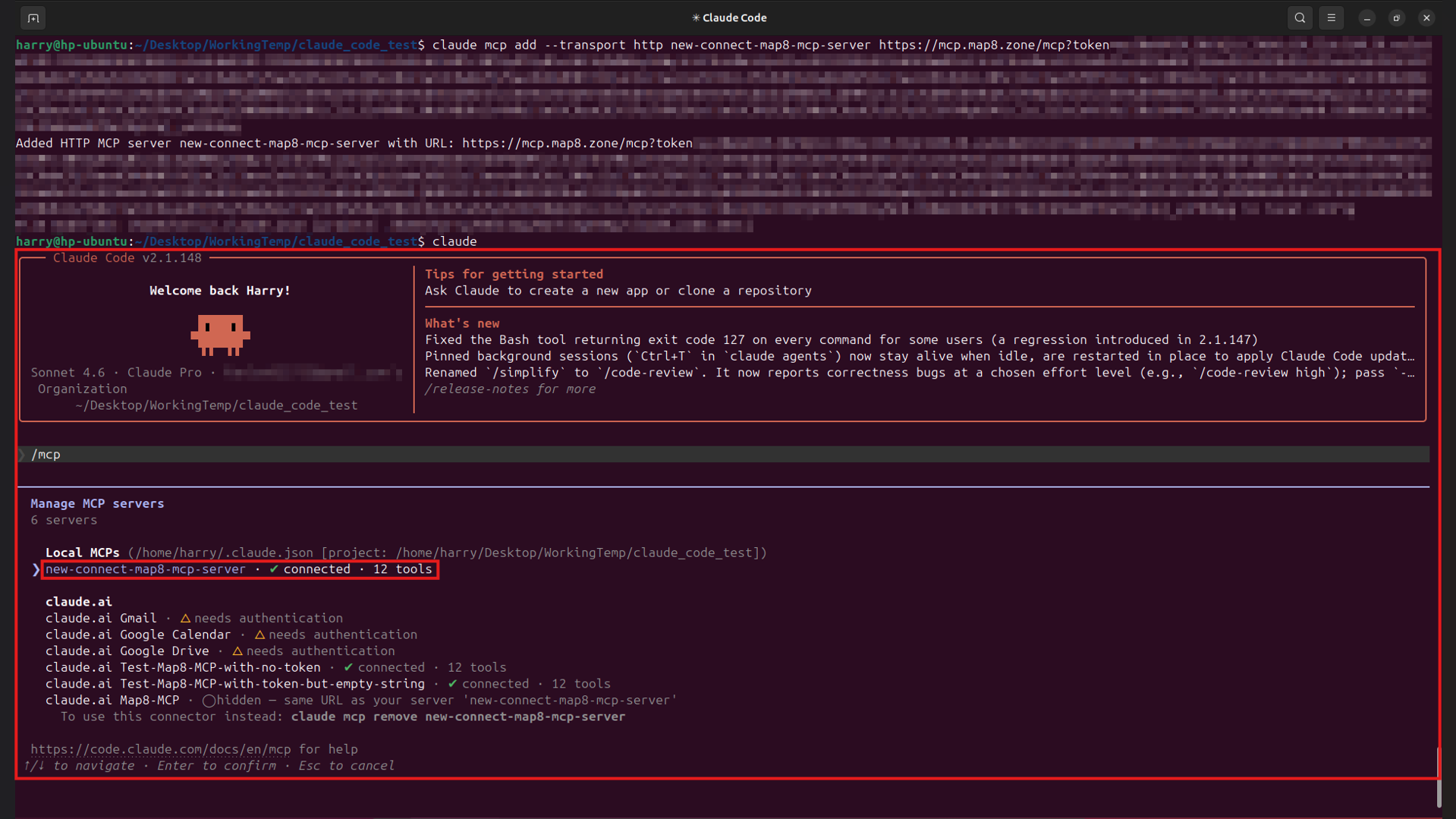Open the terminal search tool

tap(1300, 17)
